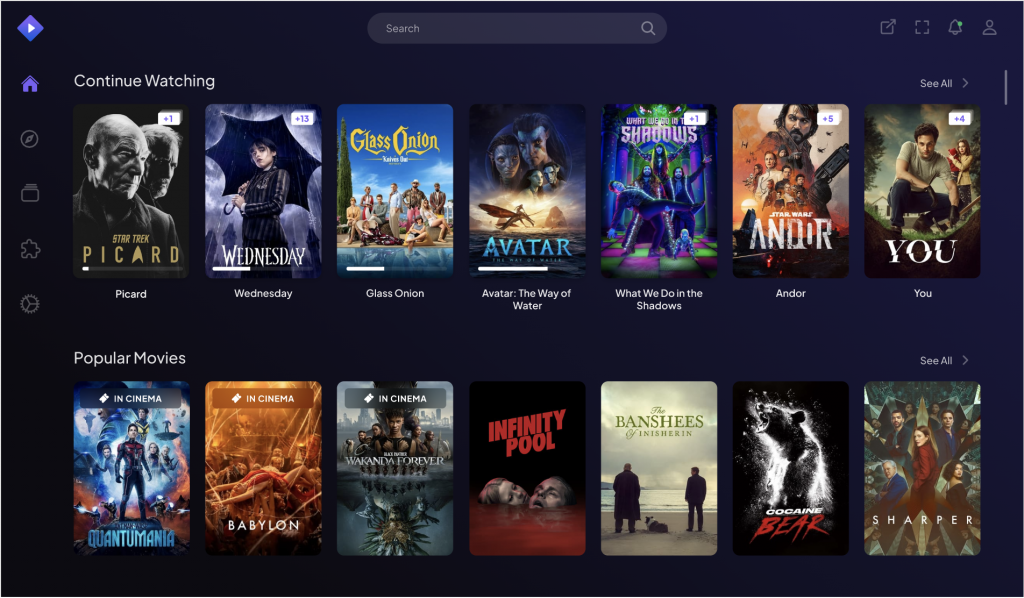Click the Continue Watching heading
This screenshot has width=1024, height=598.
[x=144, y=81]
